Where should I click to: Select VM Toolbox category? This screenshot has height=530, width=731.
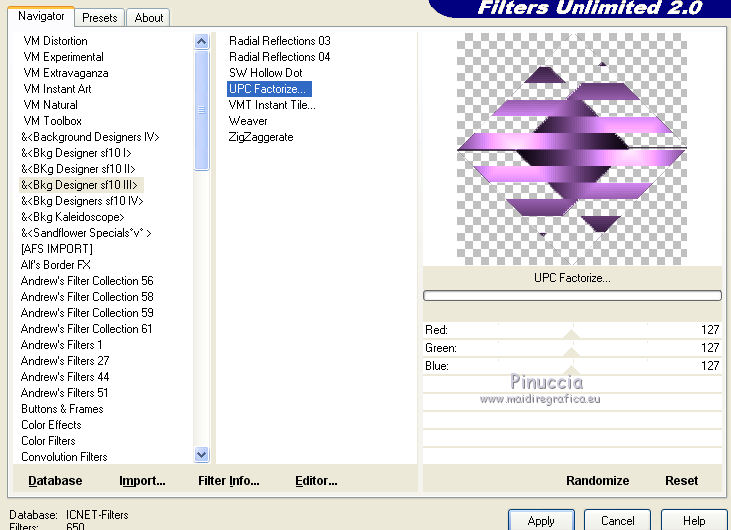pos(52,121)
